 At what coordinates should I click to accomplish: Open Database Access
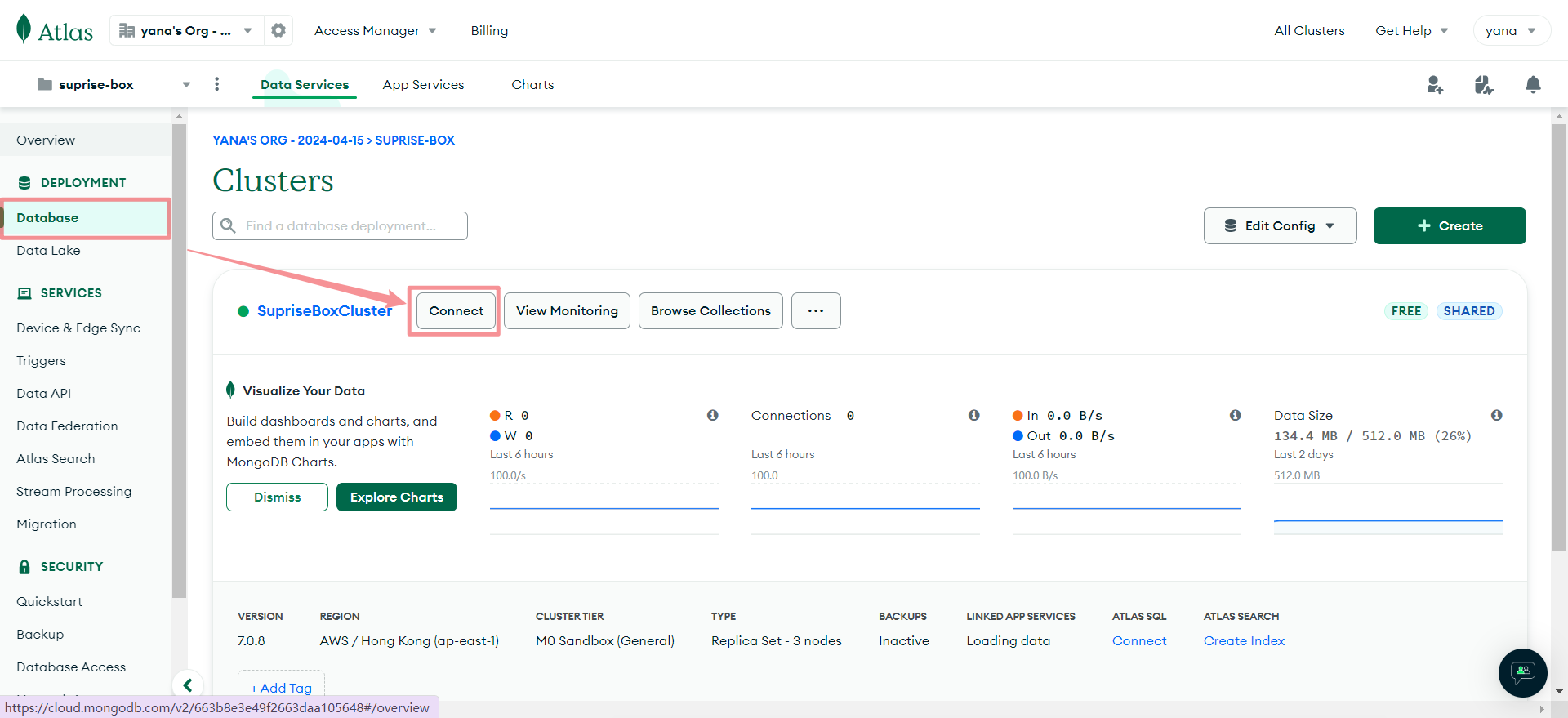[71, 667]
